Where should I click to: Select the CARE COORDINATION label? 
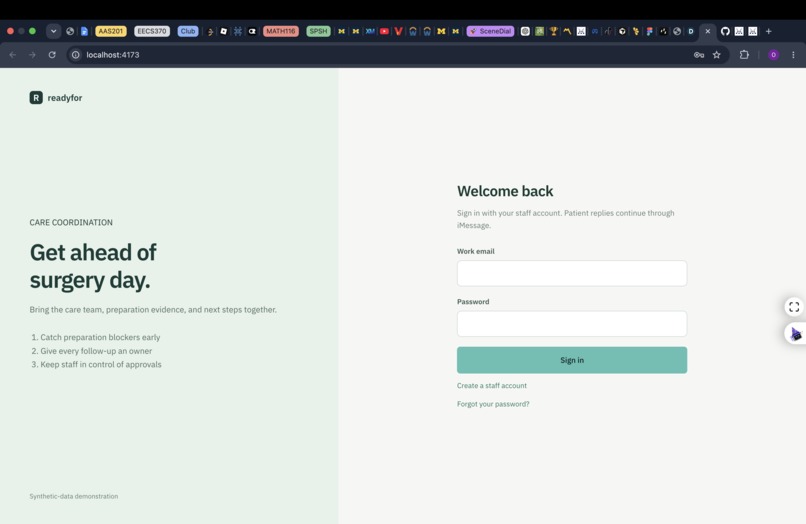click(71, 223)
